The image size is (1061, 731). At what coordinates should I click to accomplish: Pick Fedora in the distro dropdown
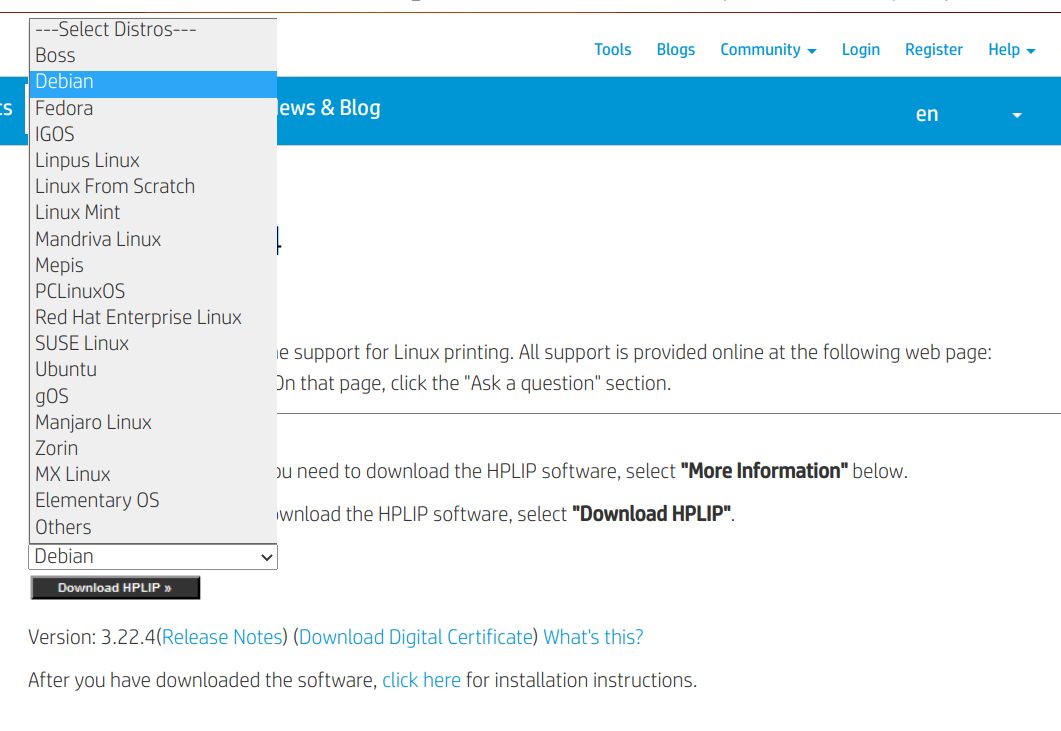[153, 108]
